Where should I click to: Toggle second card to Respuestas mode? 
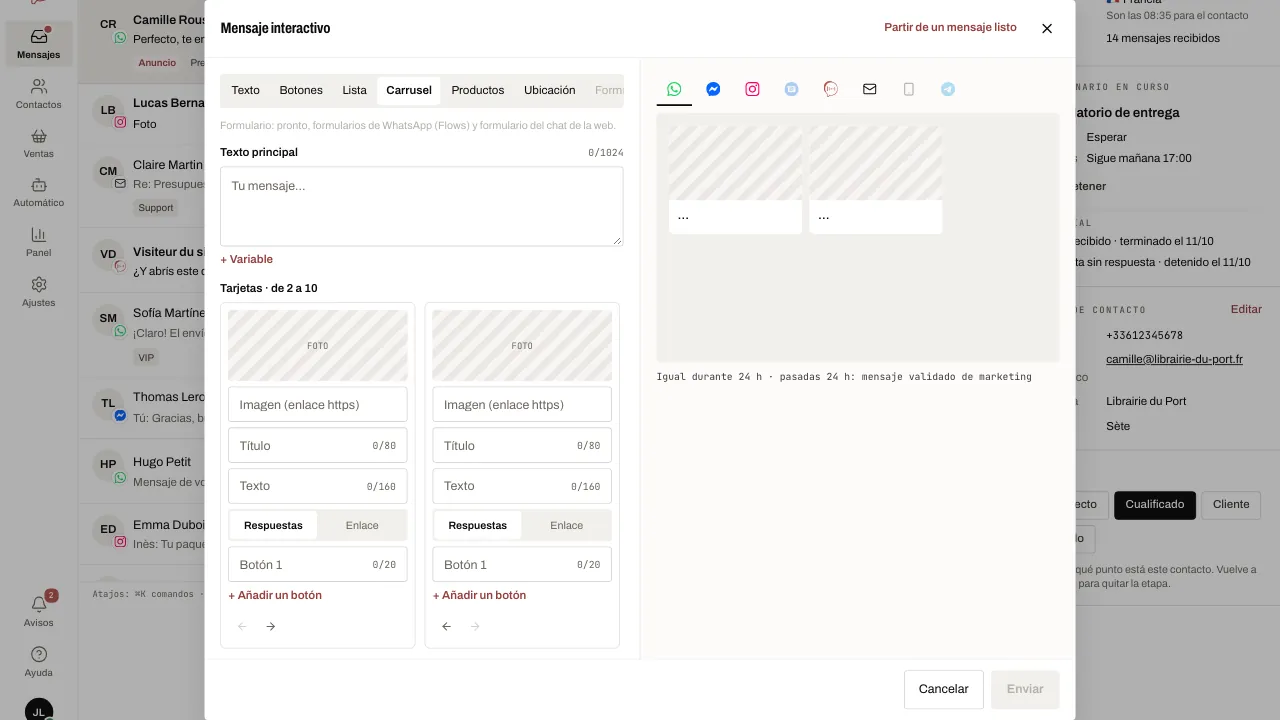coord(477,525)
